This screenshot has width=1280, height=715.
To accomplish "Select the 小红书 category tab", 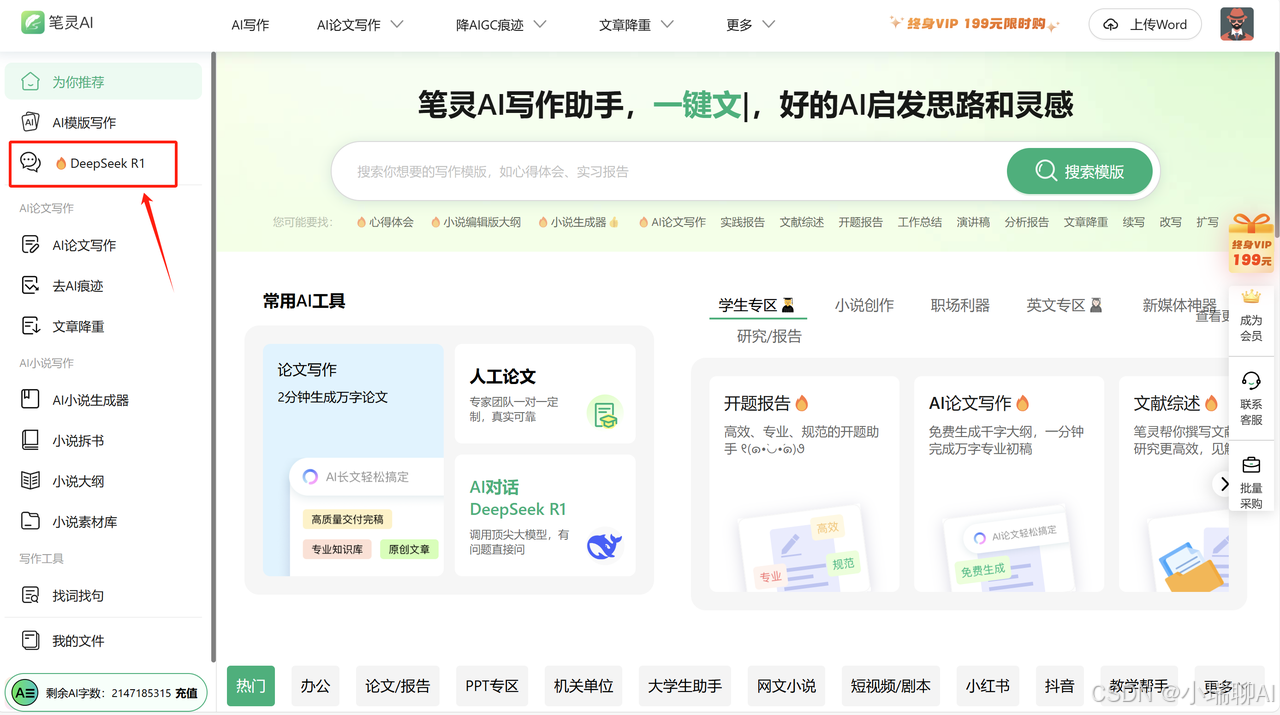I will tap(988, 686).
